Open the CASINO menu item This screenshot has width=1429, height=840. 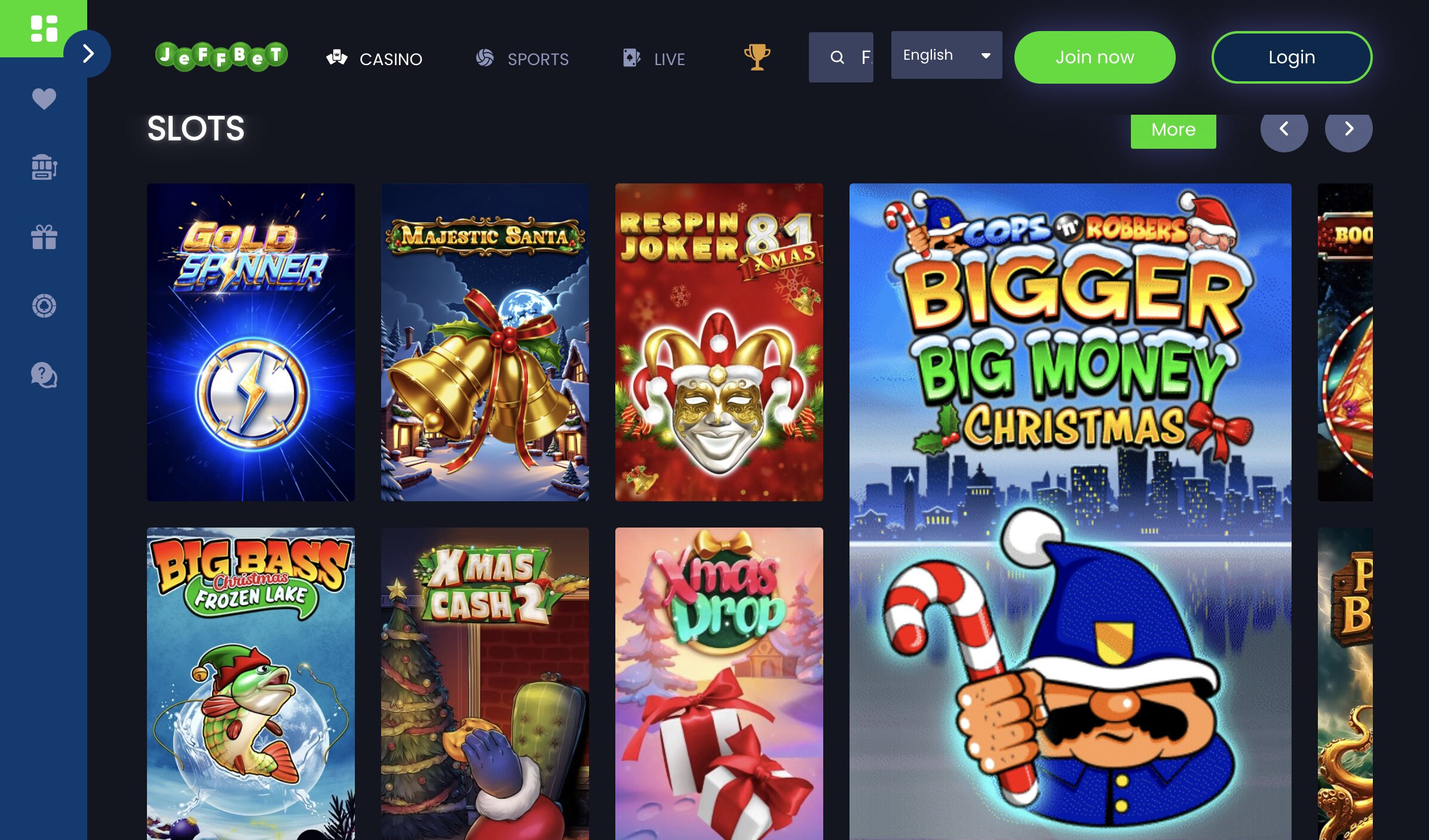pyautogui.click(x=375, y=59)
